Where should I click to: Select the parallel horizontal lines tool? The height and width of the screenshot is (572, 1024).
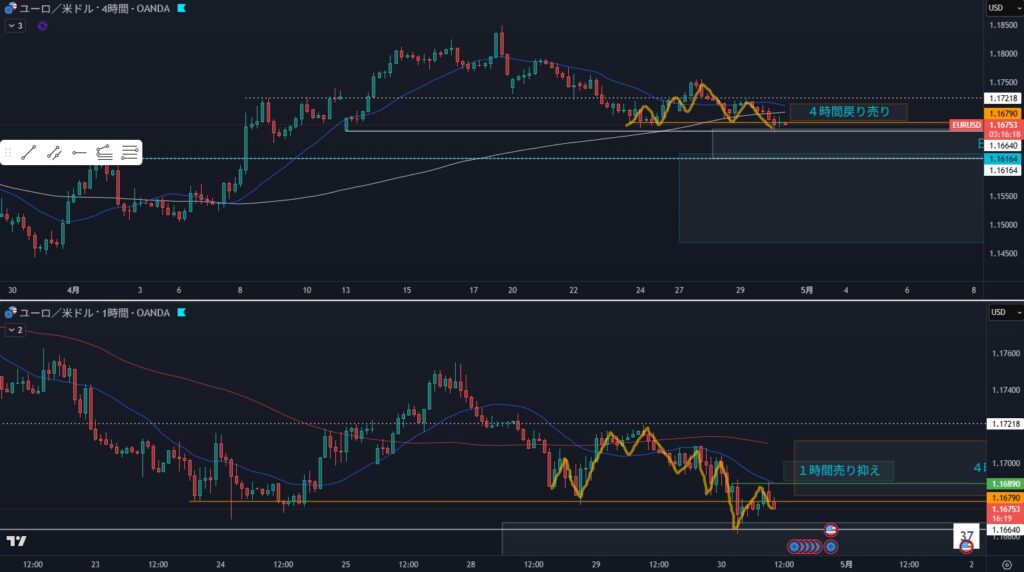pyautogui.click(x=129, y=153)
